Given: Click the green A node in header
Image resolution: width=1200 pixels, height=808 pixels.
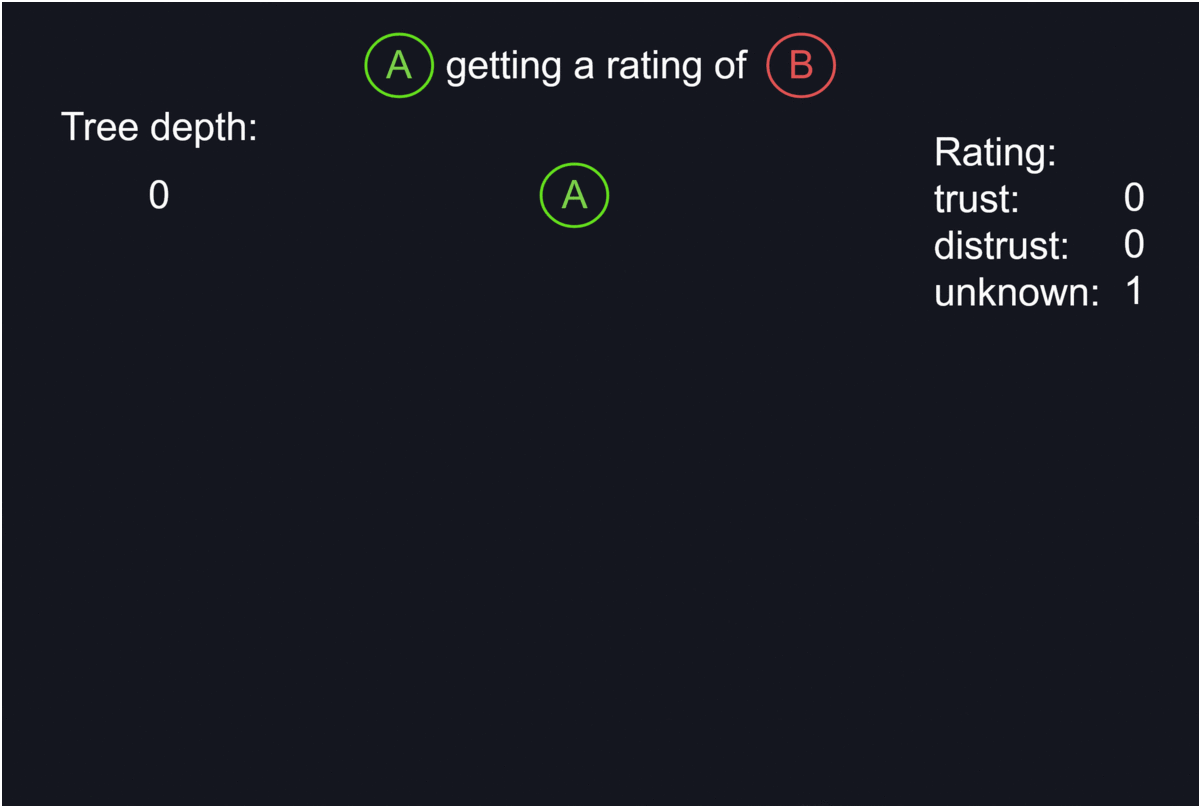Looking at the screenshot, I should pyautogui.click(x=398, y=66).
